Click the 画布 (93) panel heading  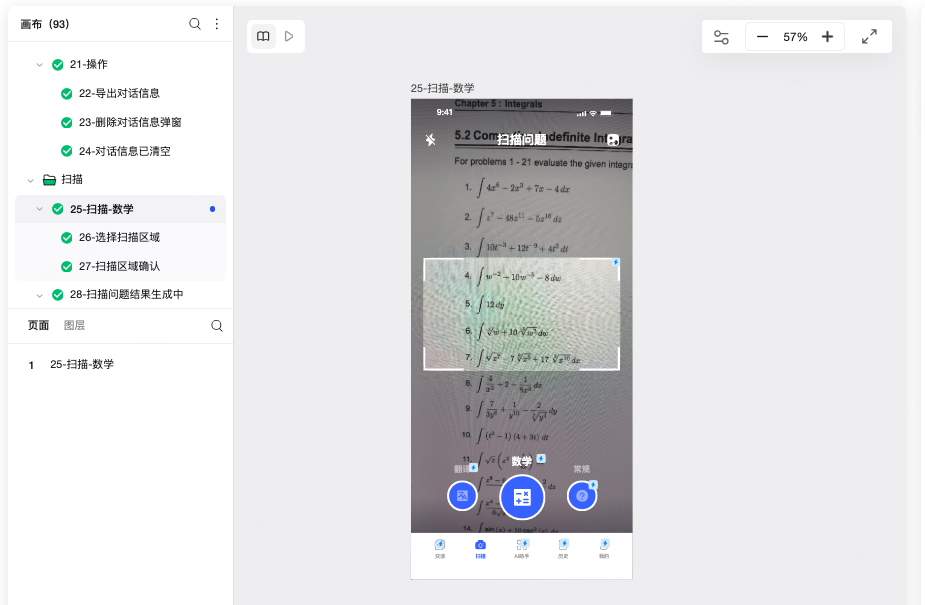pyautogui.click(x=45, y=24)
